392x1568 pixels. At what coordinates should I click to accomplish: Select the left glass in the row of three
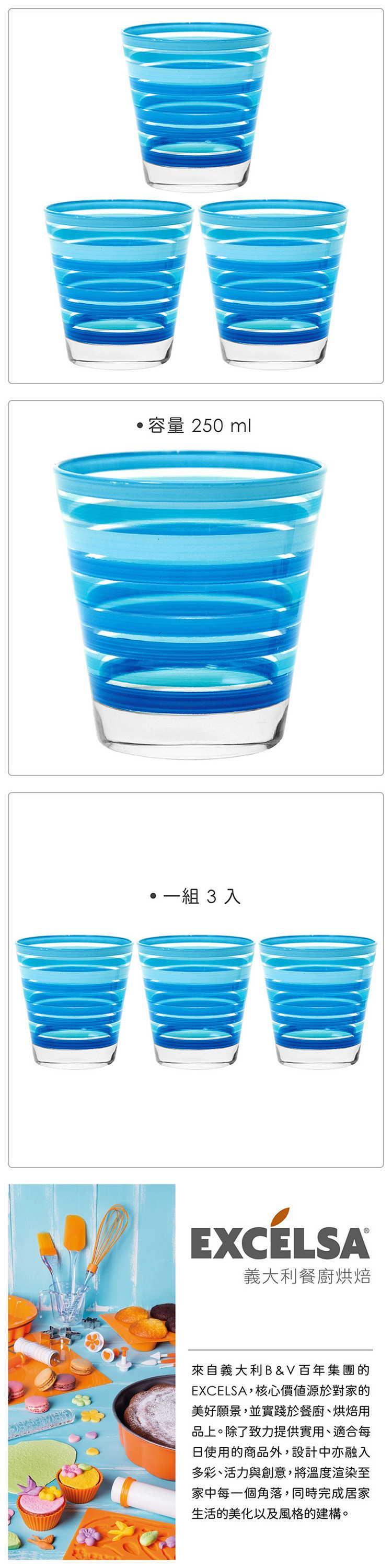pos(74,1002)
